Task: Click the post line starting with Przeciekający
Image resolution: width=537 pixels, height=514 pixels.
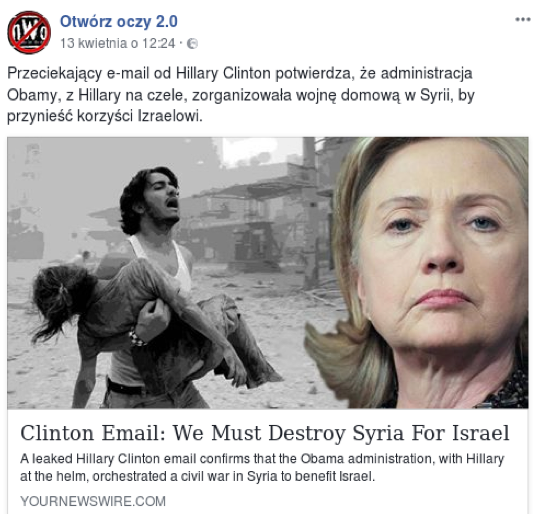Action: 240,73
